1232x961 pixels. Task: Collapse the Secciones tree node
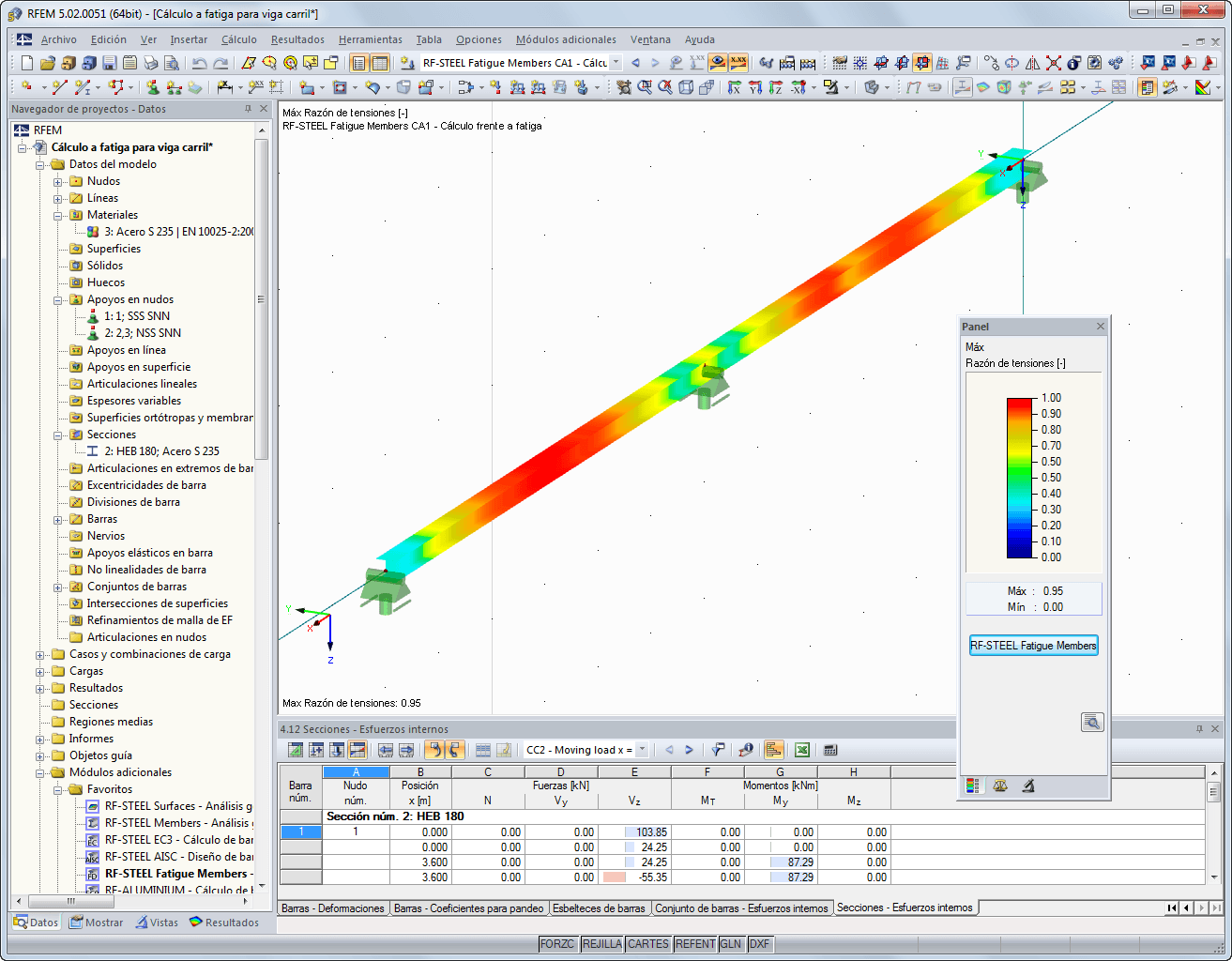point(58,435)
